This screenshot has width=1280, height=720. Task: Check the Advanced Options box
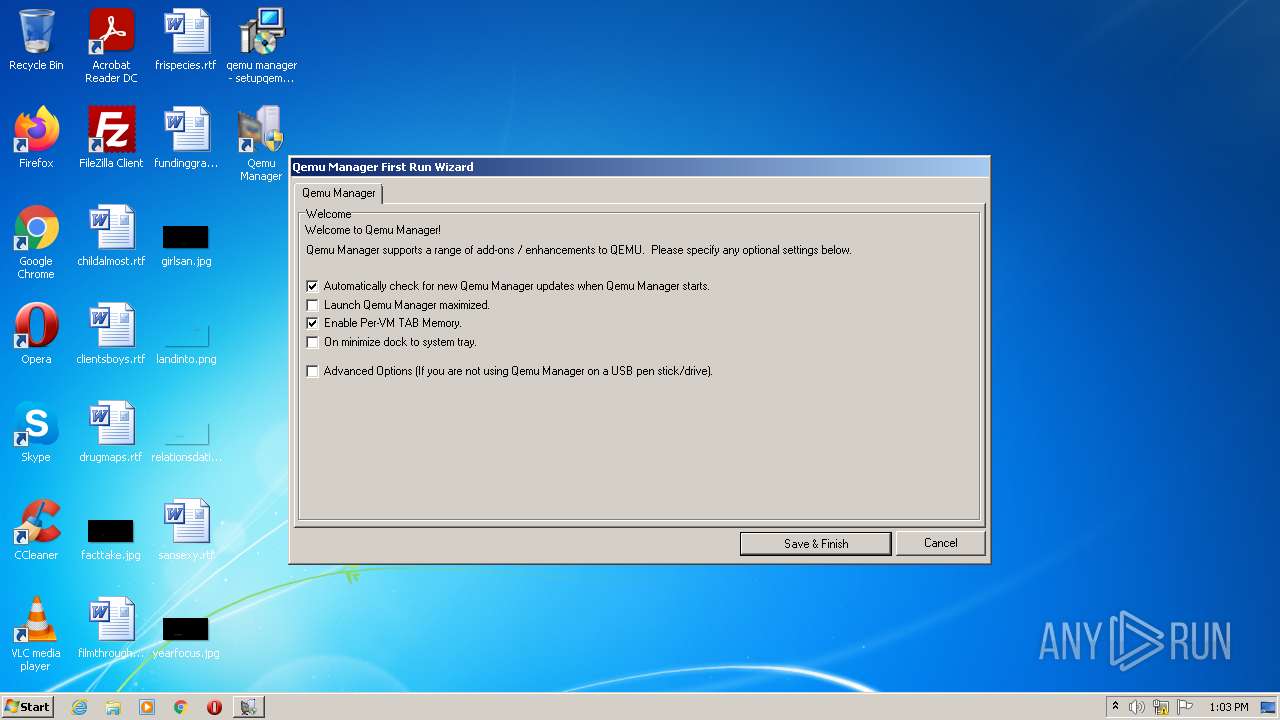tap(313, 371)
